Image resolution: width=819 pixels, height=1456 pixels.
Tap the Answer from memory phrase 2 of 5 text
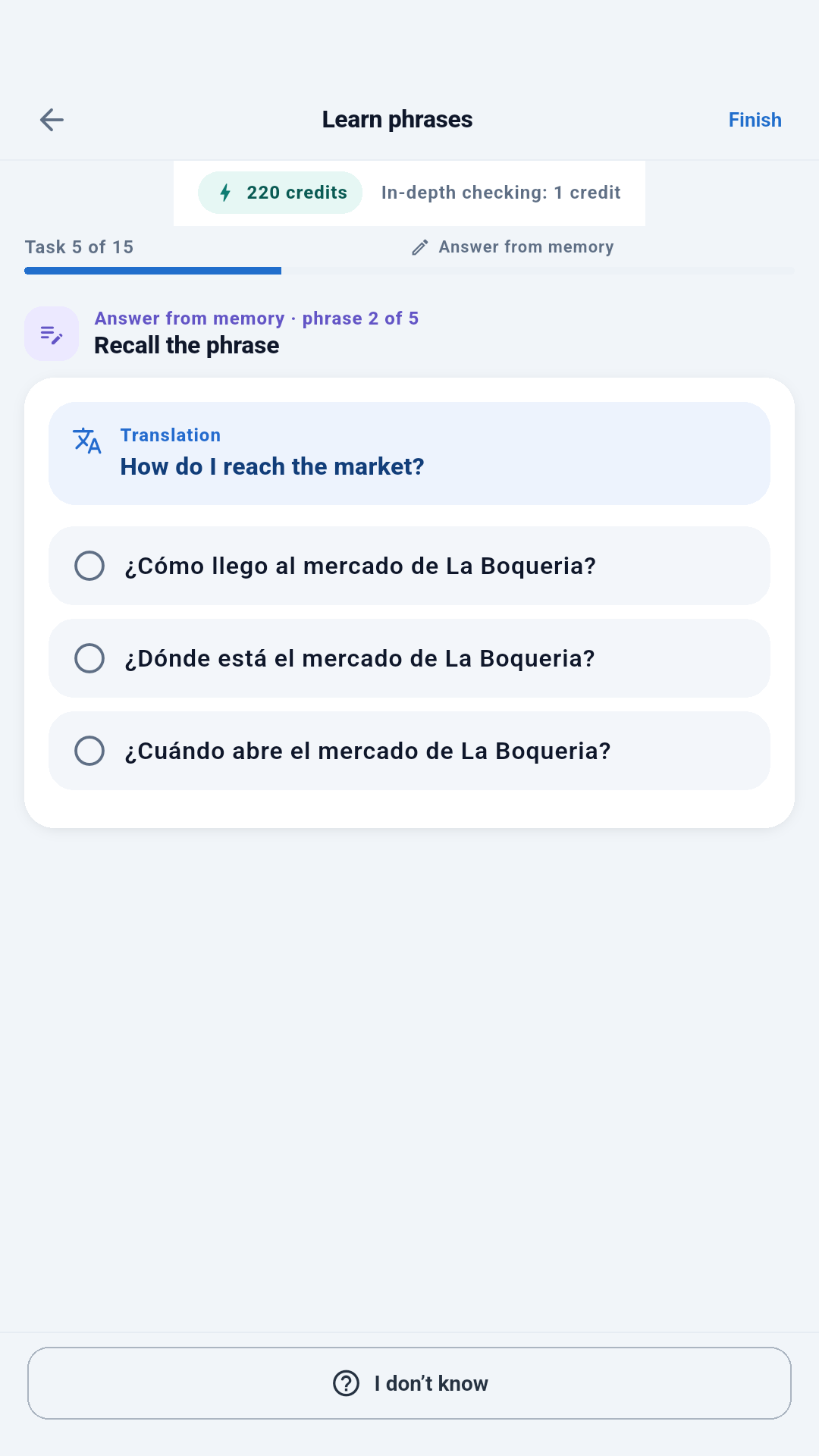click(256, 318)
